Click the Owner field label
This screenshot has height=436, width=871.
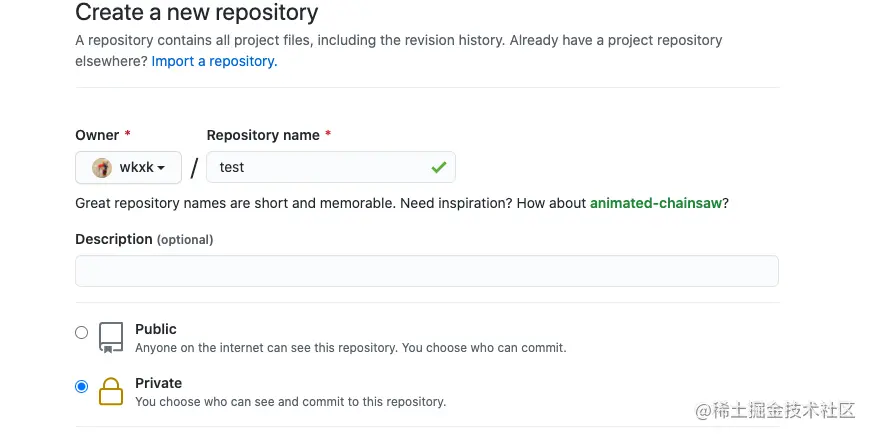(96, 135)
